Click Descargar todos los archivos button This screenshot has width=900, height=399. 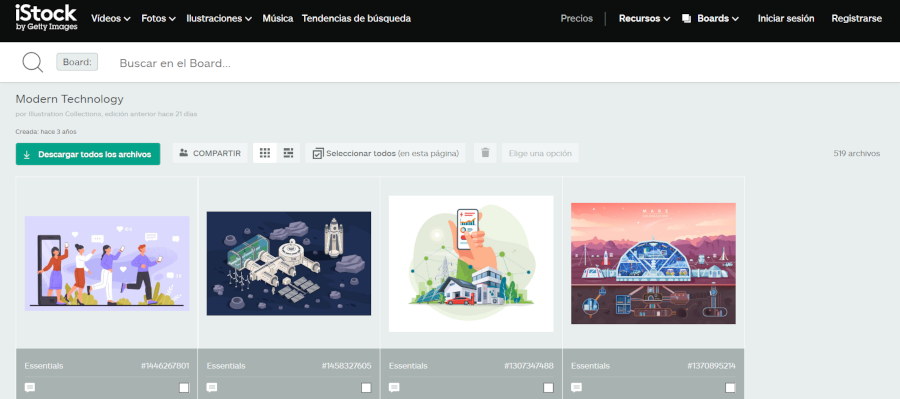pos(88,154)
